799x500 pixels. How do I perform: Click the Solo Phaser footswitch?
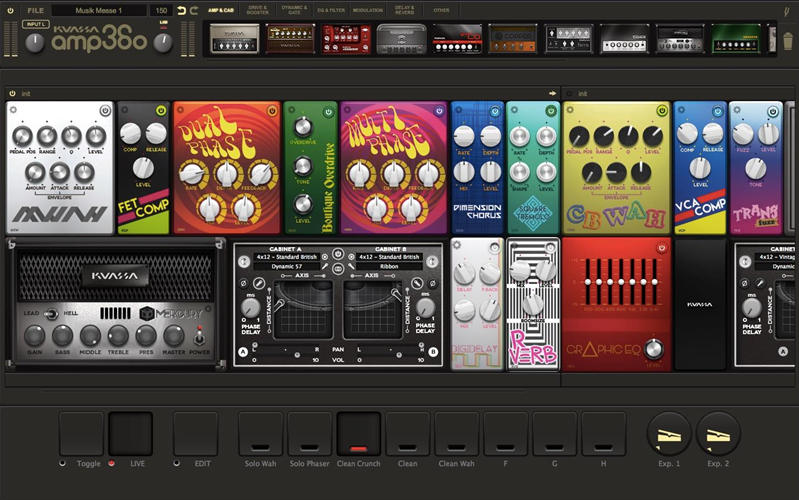[309, 434]
